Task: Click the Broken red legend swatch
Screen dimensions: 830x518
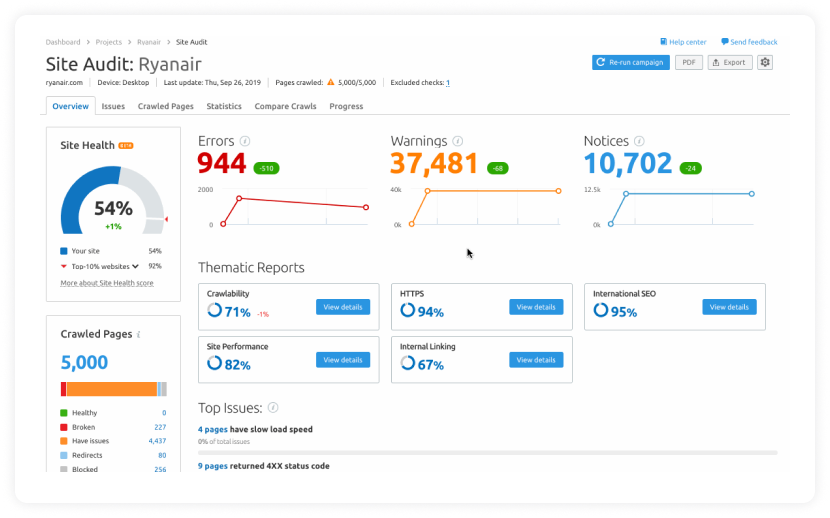Action: pyautogui.click(x=64, y=427)
